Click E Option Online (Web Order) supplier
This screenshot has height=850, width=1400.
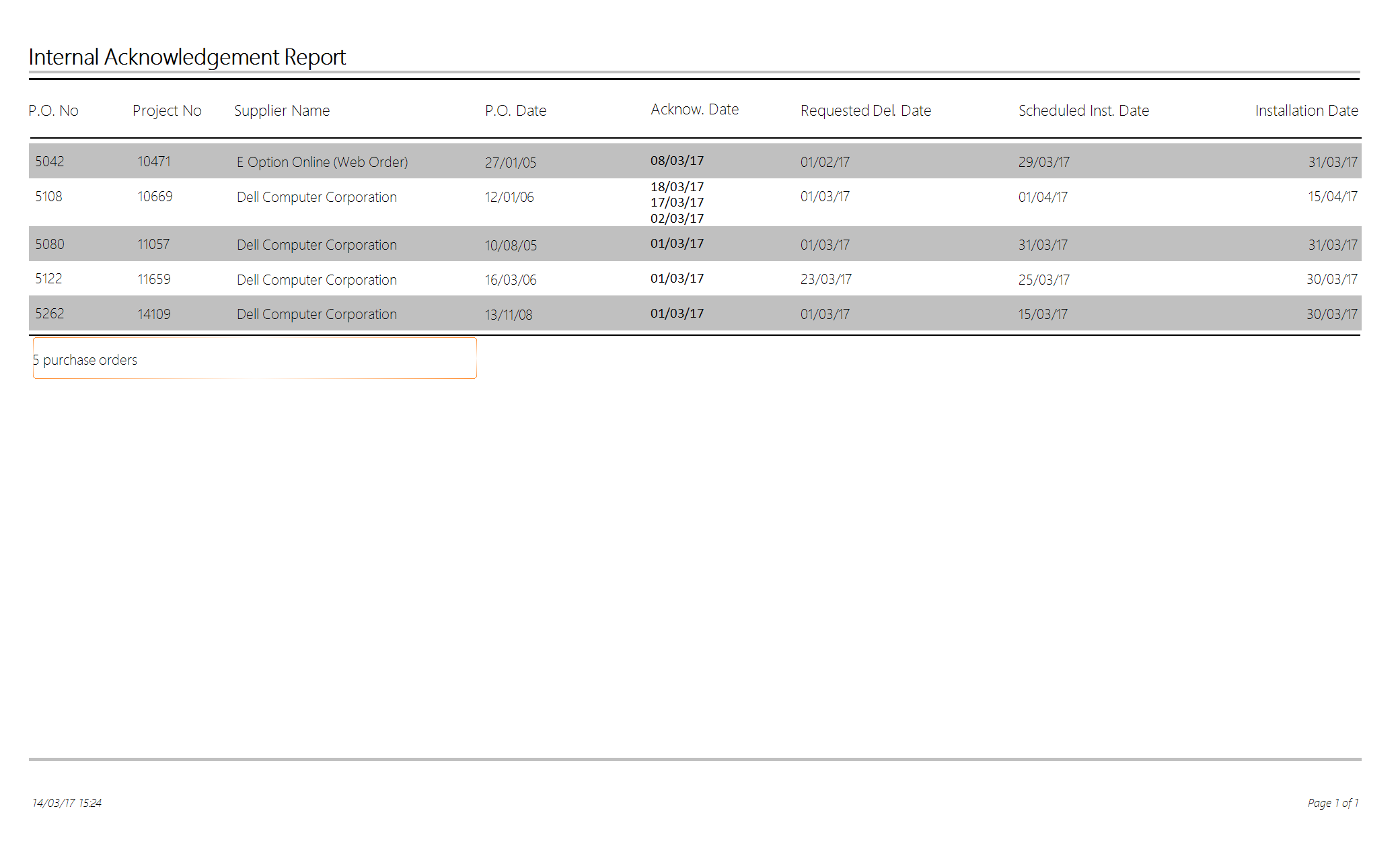[x=322, y=162]
